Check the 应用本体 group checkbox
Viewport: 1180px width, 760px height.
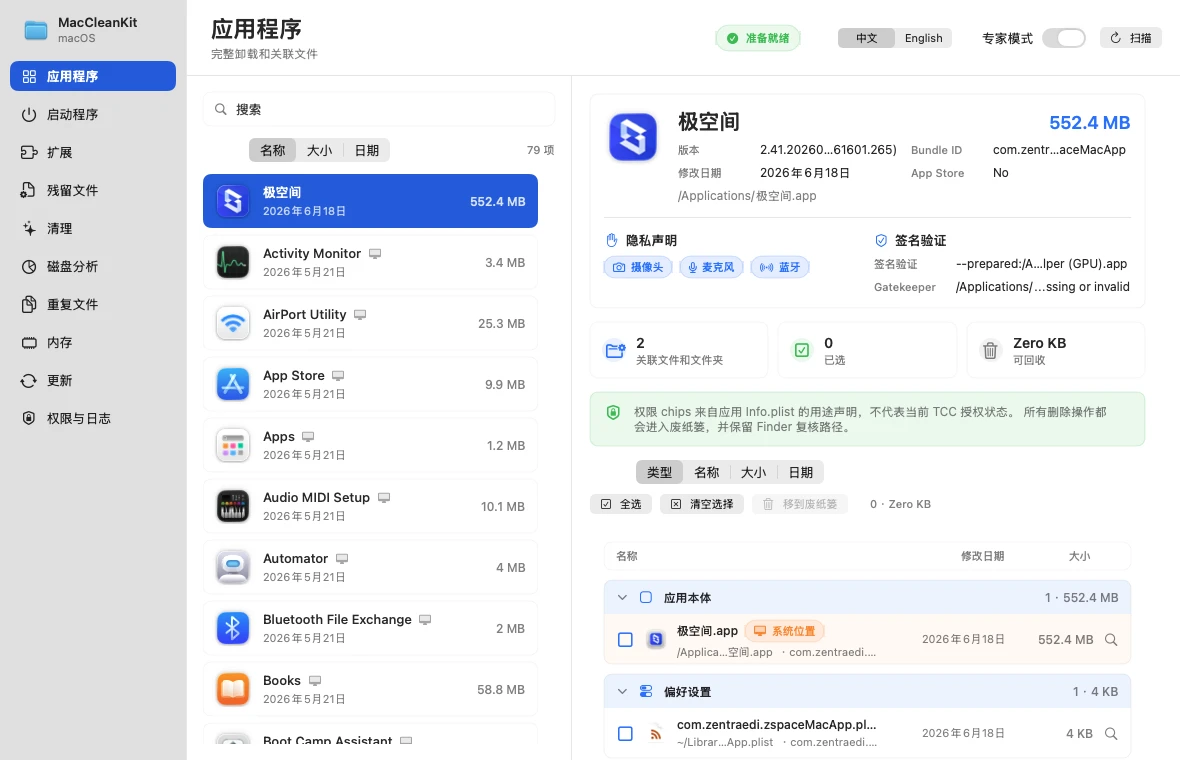point(646,597)
